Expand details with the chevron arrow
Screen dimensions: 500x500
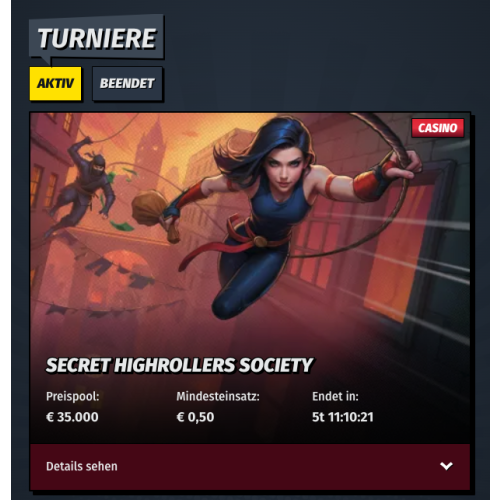(446, 466)
